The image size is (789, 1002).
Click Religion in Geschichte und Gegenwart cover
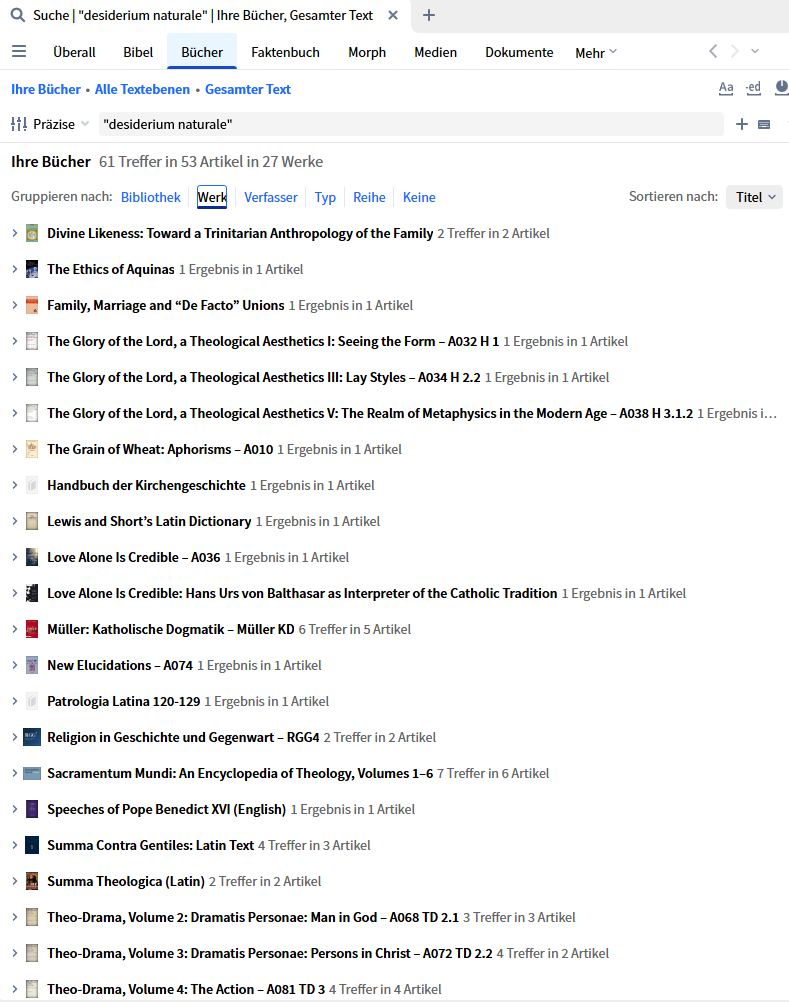pyautogui.click(x=32, y=737)
